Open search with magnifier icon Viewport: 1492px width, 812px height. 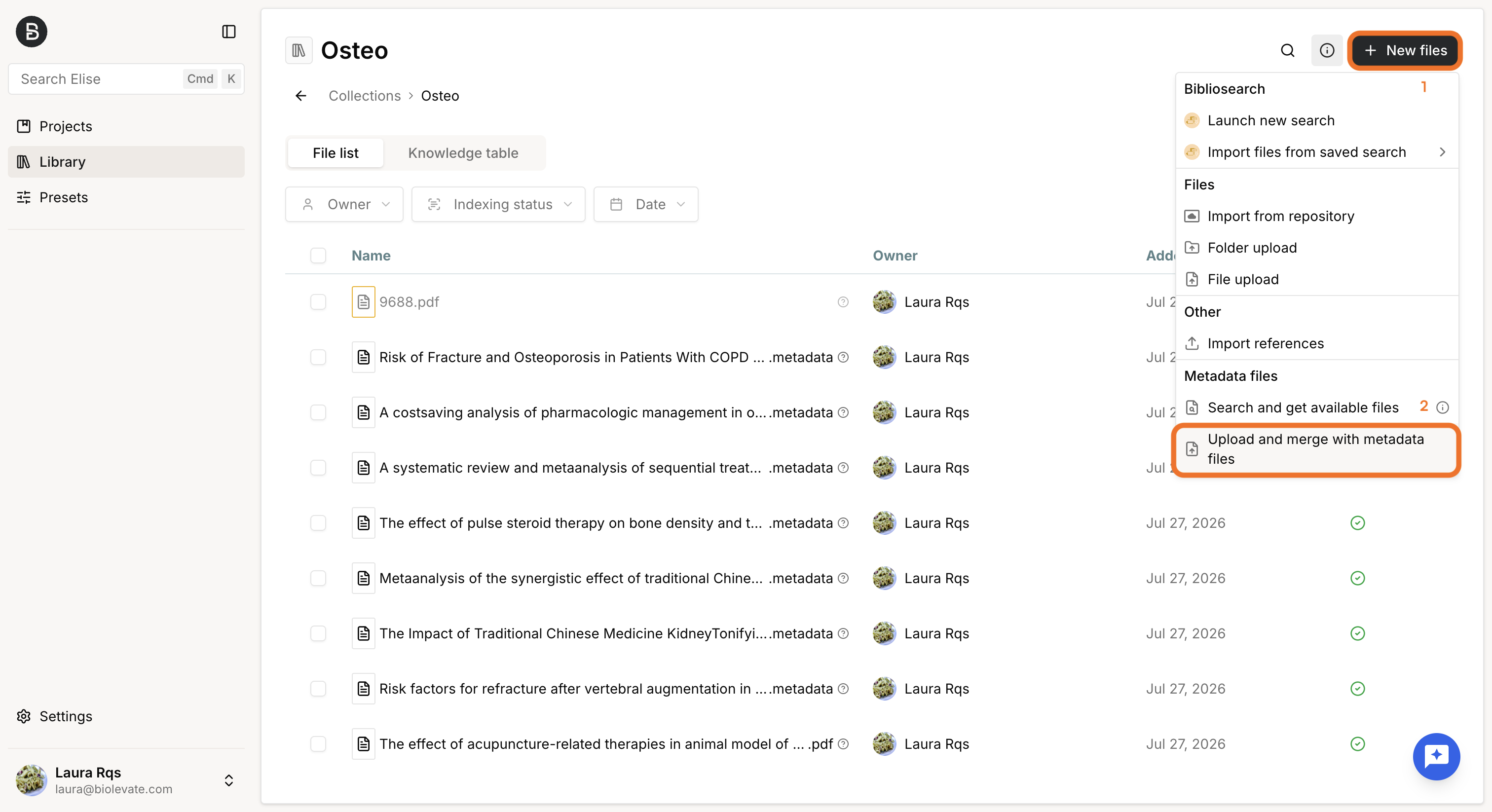[x=1288, y=50]
